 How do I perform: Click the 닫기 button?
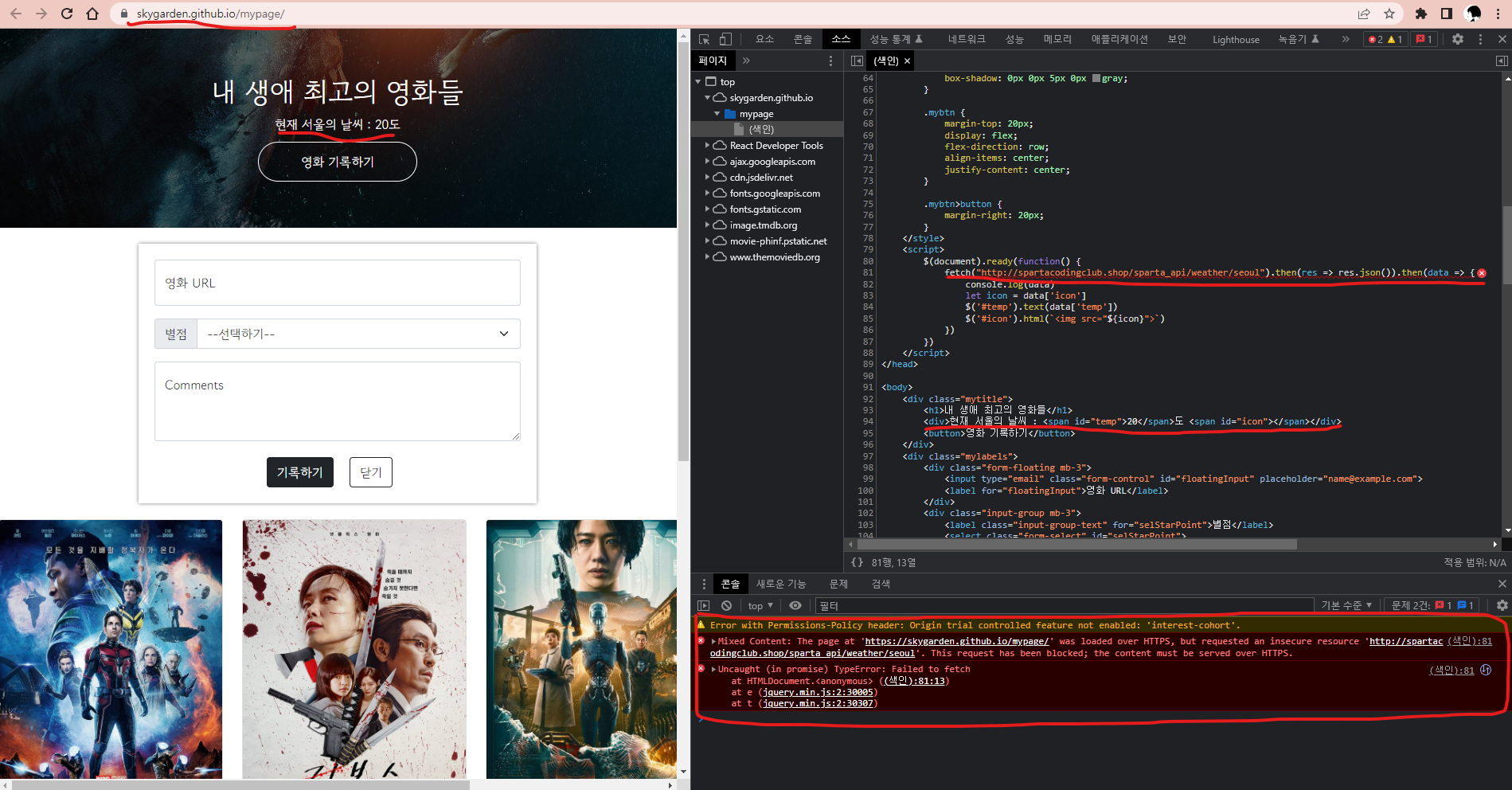[371, 472]
